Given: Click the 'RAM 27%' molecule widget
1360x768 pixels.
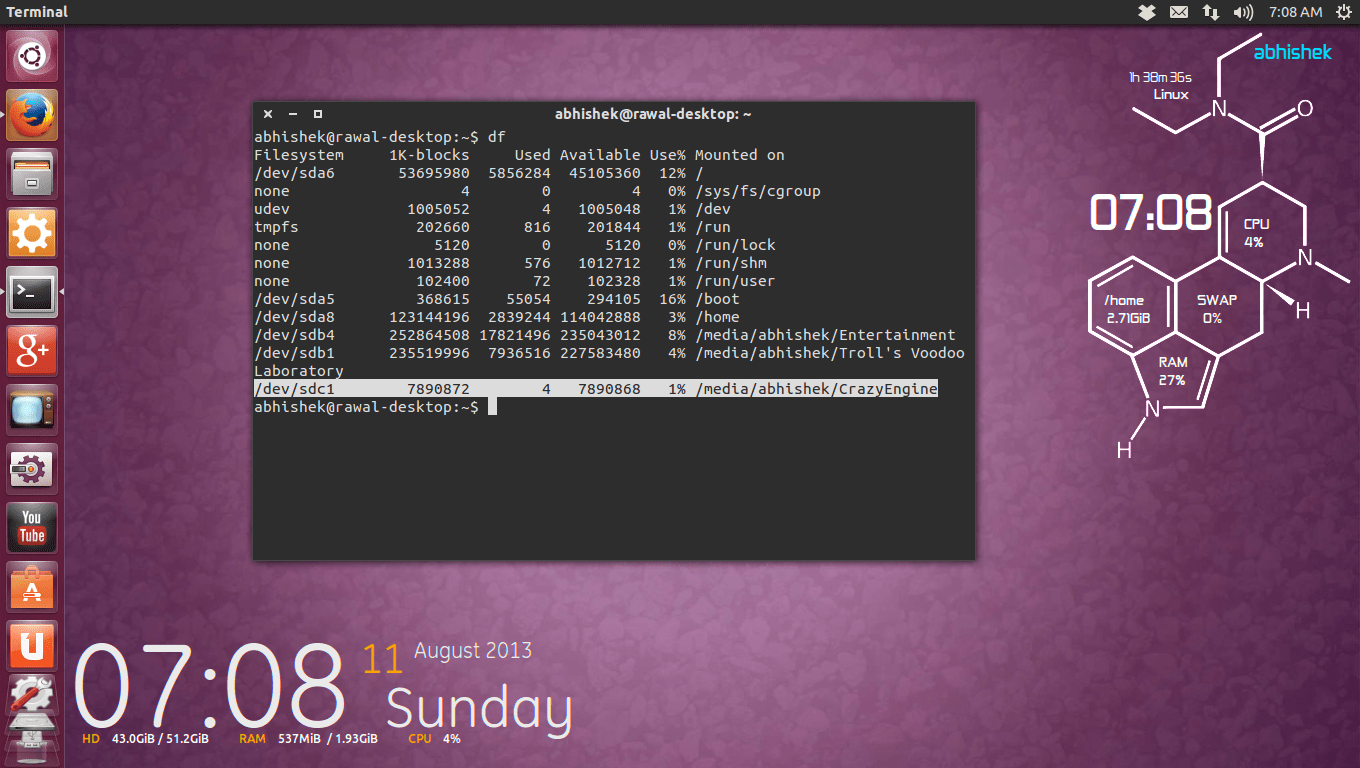Looking at the screenshot, I should [x=1173, y=371].
